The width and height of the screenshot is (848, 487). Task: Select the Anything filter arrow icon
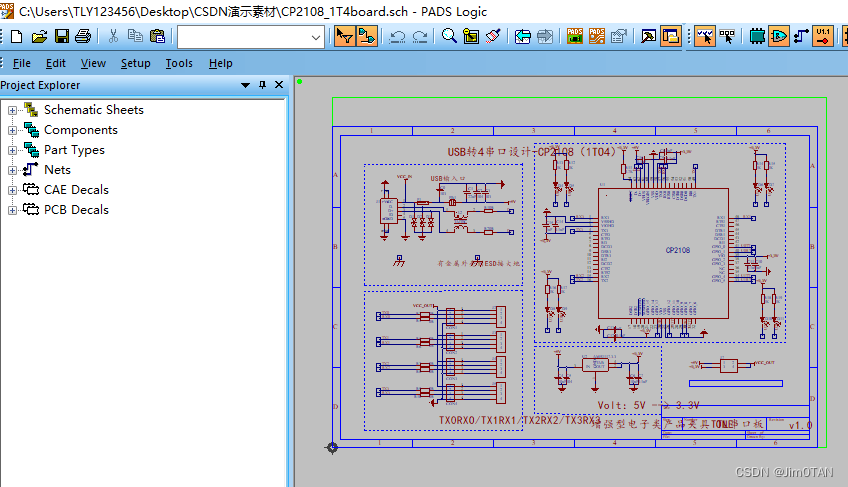pos(705,36)
